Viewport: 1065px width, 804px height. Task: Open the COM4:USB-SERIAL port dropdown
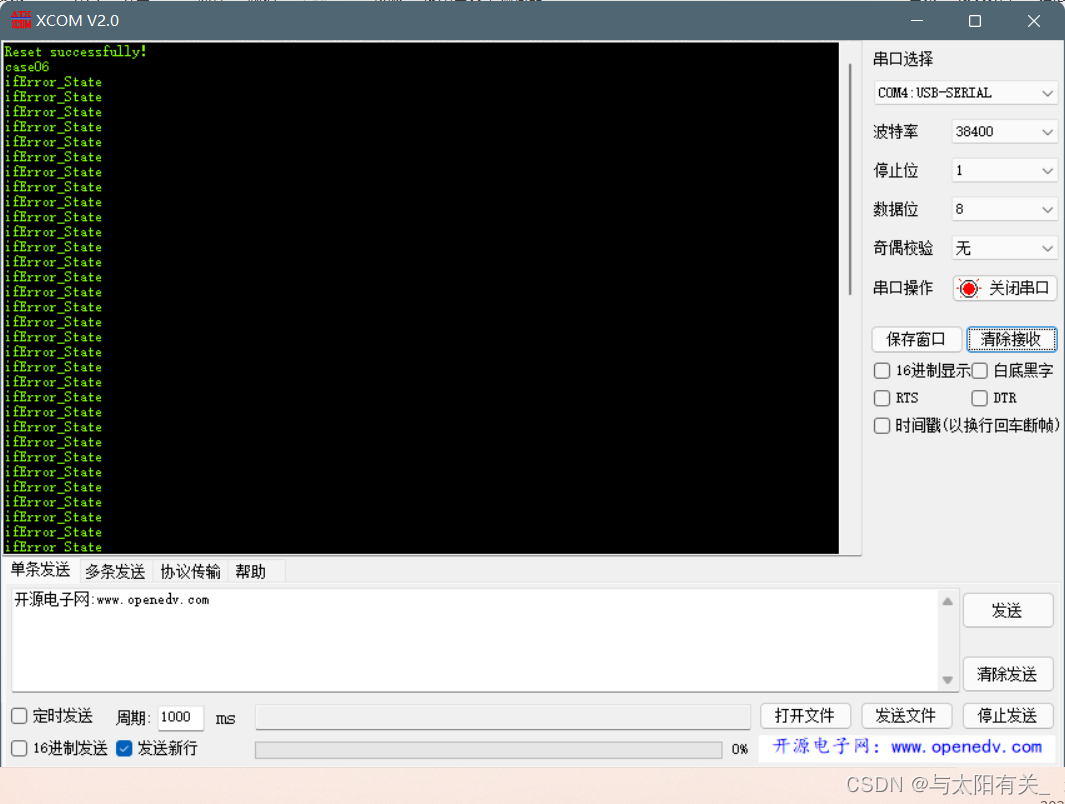coord(965,93)
